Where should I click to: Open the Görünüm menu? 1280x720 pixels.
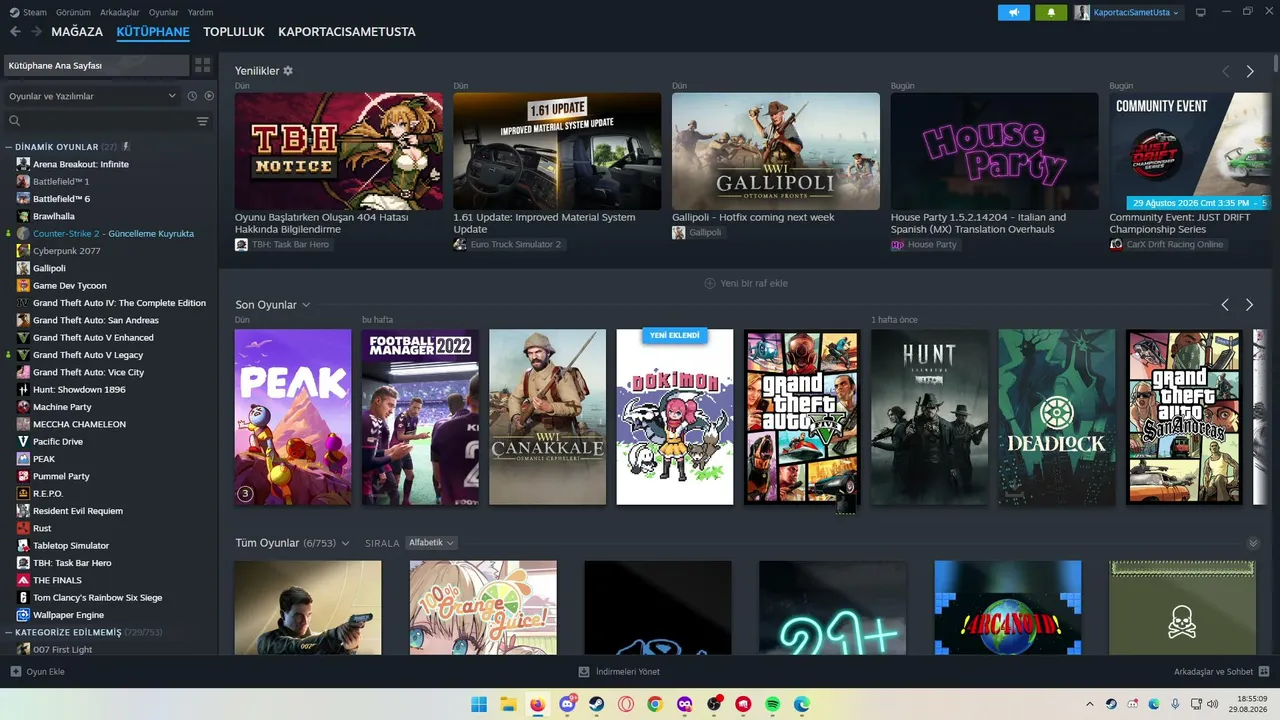[x=73, y=12]
